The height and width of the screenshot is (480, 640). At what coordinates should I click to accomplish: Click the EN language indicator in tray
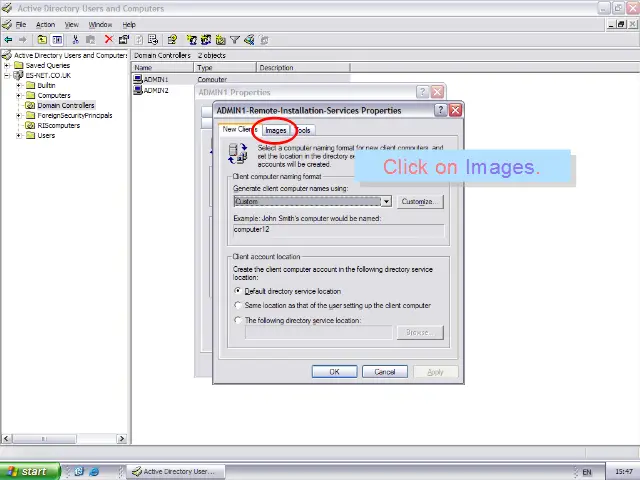click(587, 472)
